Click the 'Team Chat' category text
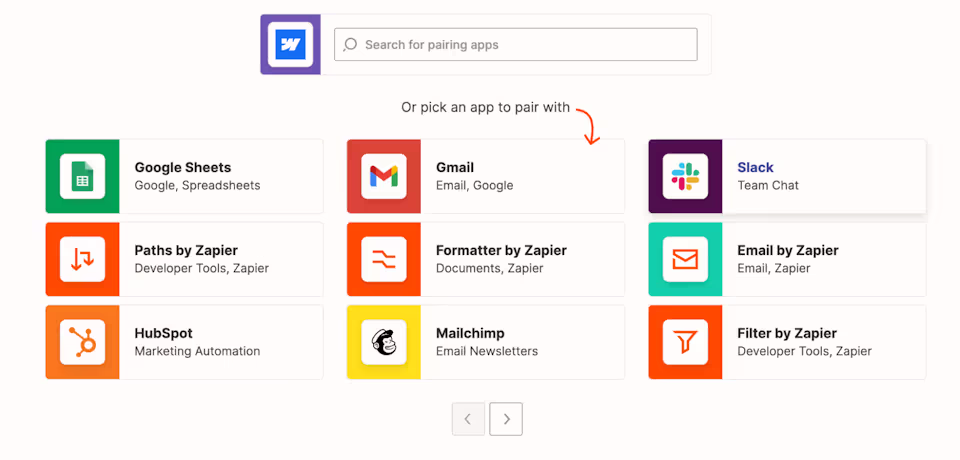Screen dimensions: 960x460 (x=768, y=186)
